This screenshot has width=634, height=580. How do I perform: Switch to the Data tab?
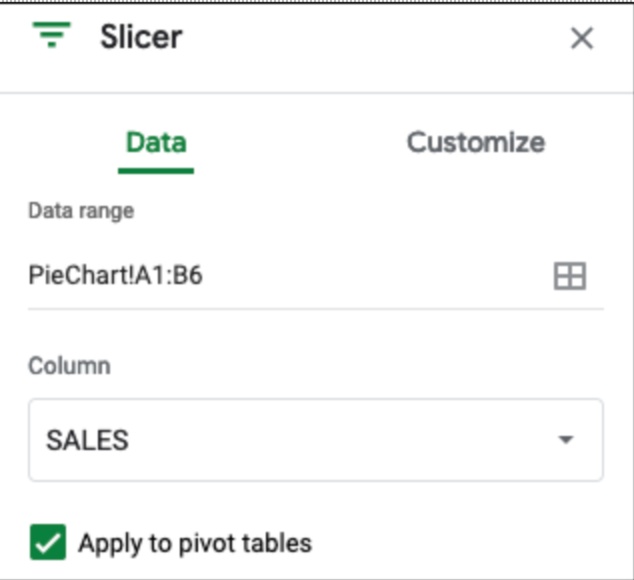pyautogui.click(x=156, y=142)
